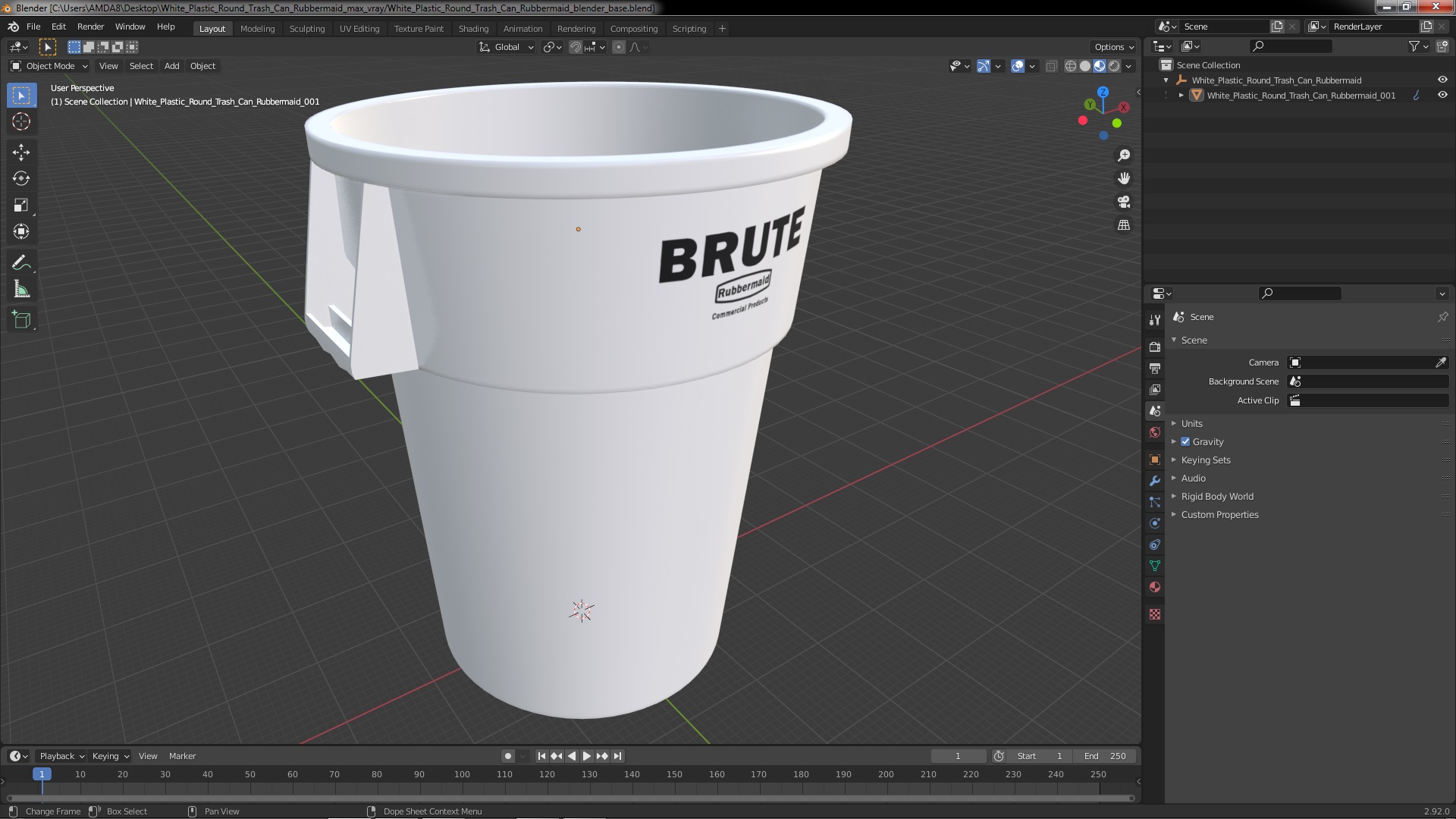The image size is (1456, 819).
Task: Switch to the Modeling workspace tab
Action: 257,29
